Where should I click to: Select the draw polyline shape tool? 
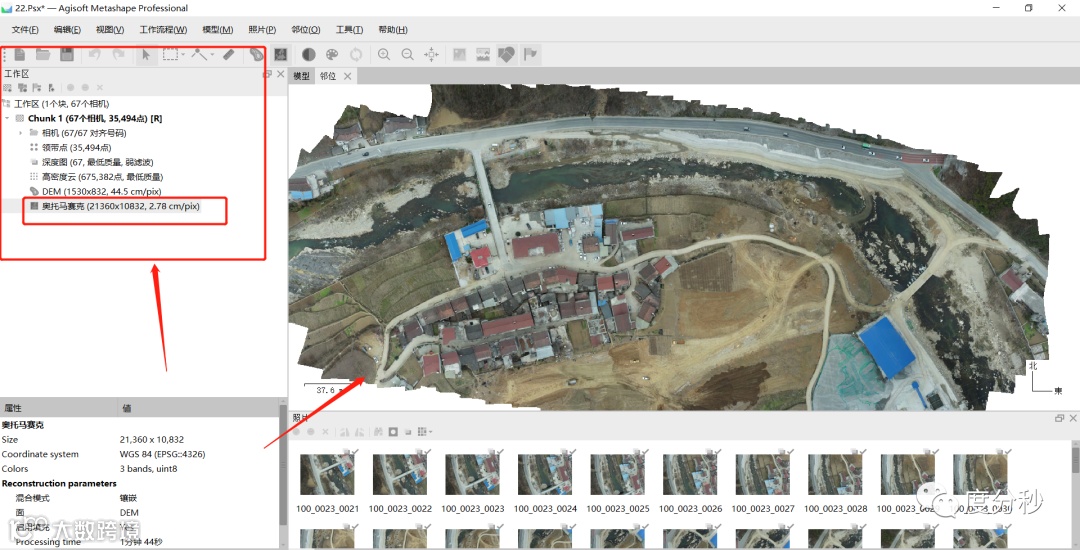click(199, 54)
